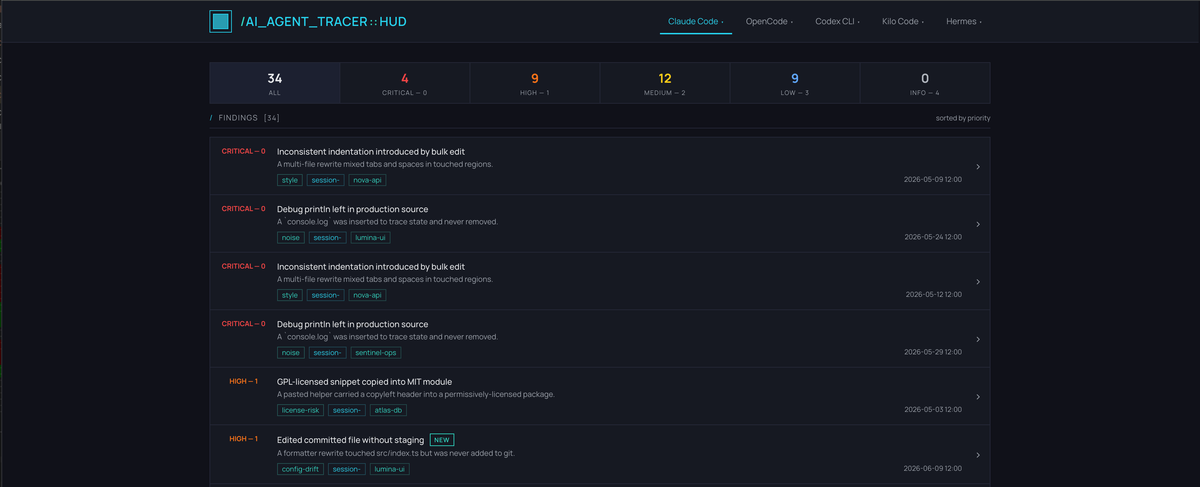Image resolution: width=1200 pixels, height=487 pixels.
Task: Click 'A formatter rewrite touched src/index.ts' description
Action: tap(396, 453)
